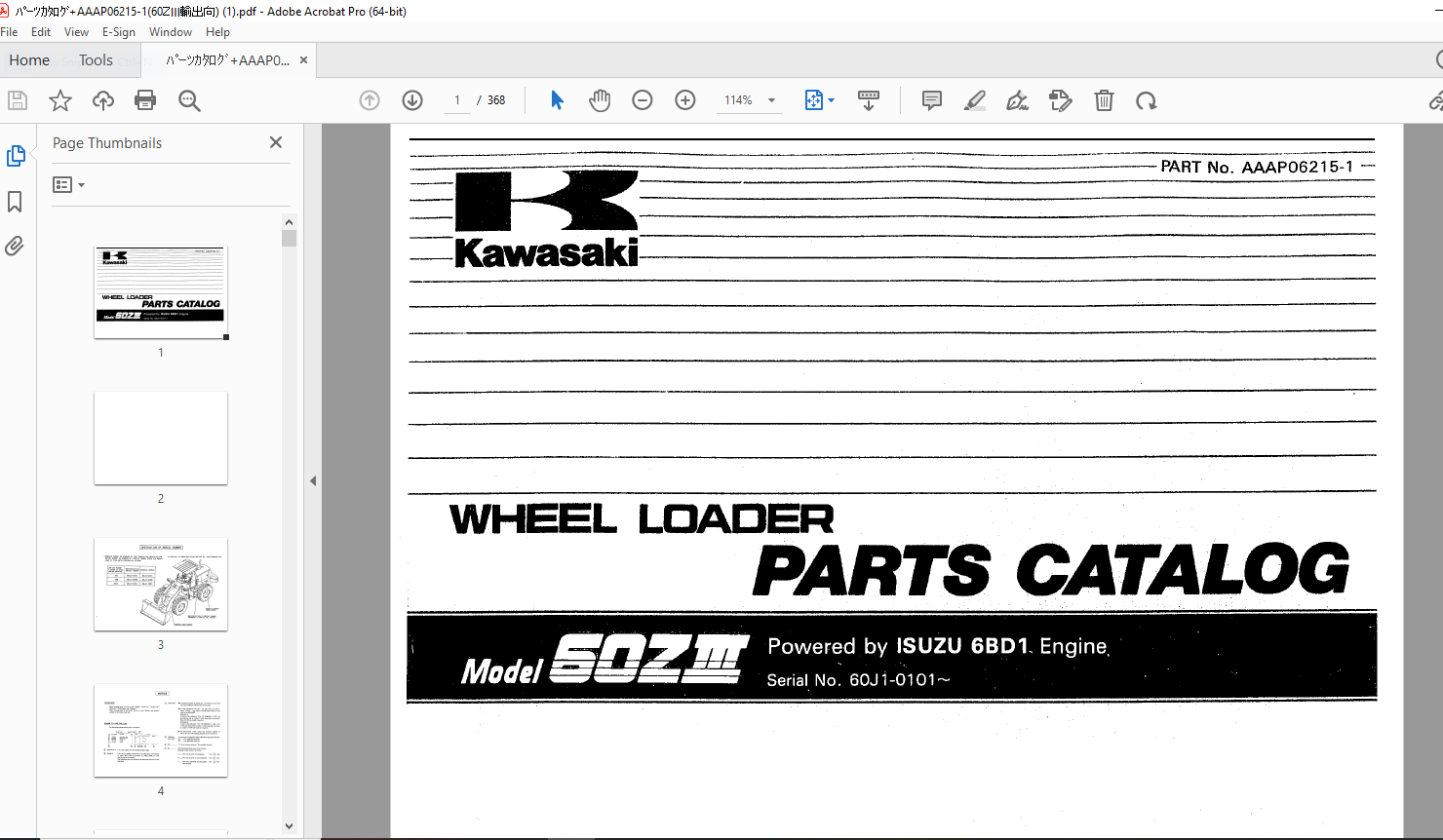Close the open document tab
Image resolution: width=1443 pixels, height=840 pixels.
pos(303,60)
